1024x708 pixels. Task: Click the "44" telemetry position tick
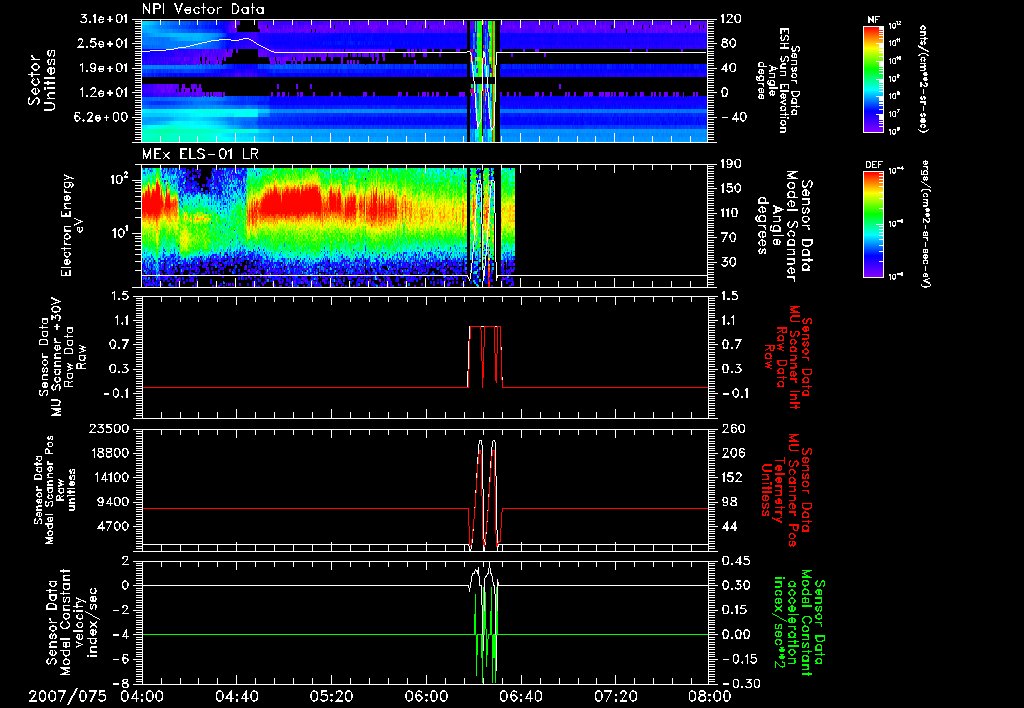728,526
